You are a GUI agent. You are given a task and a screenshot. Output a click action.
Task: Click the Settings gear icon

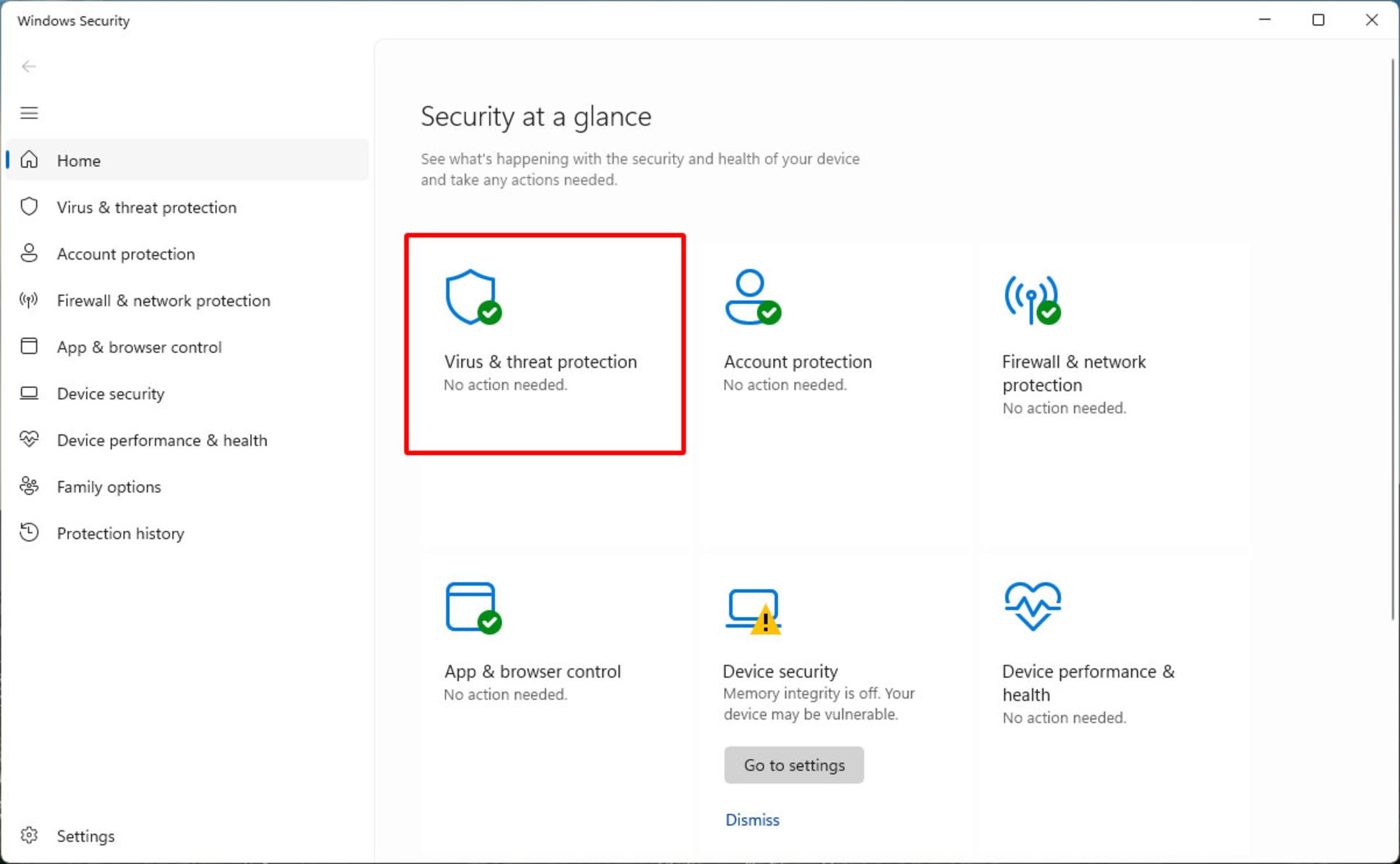pyautogui.click(x=28, y=835)
